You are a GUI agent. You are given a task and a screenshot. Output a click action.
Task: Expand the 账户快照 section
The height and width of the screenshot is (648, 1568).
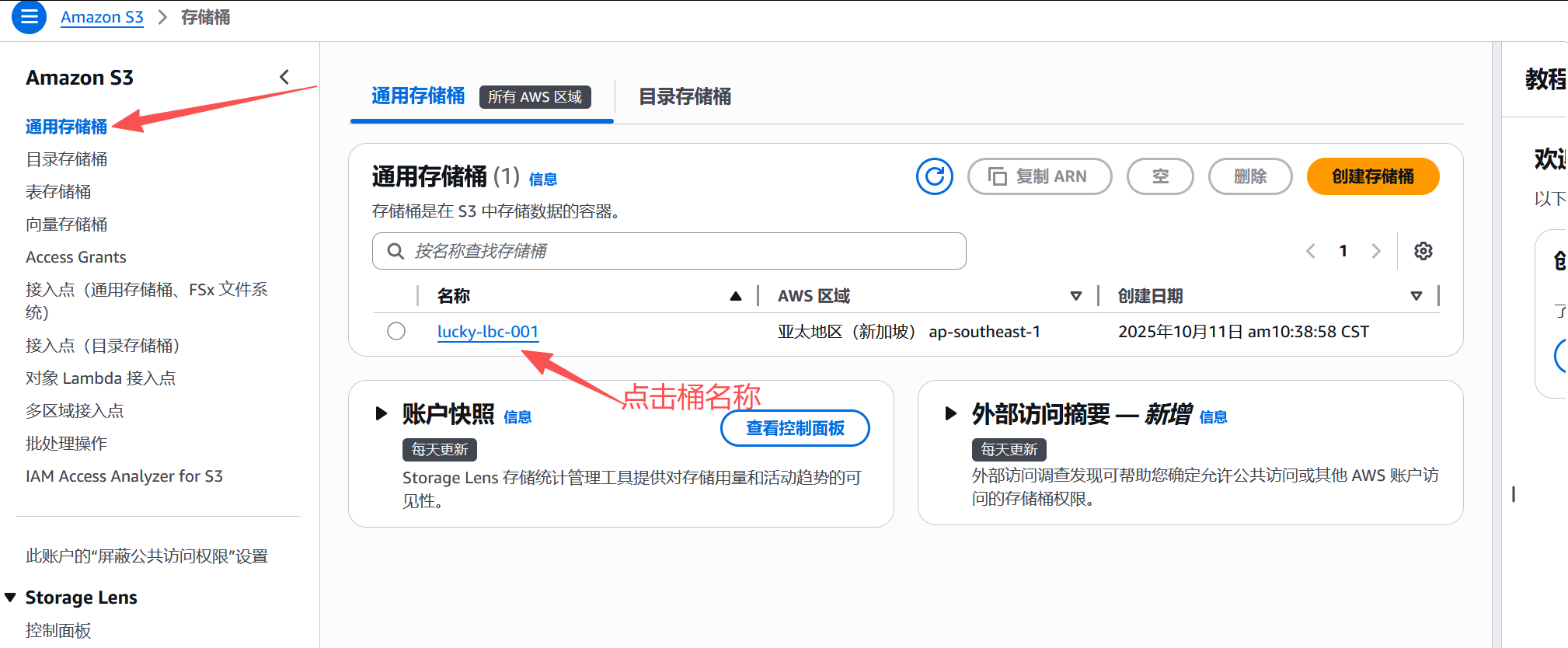tap(381, 413)
